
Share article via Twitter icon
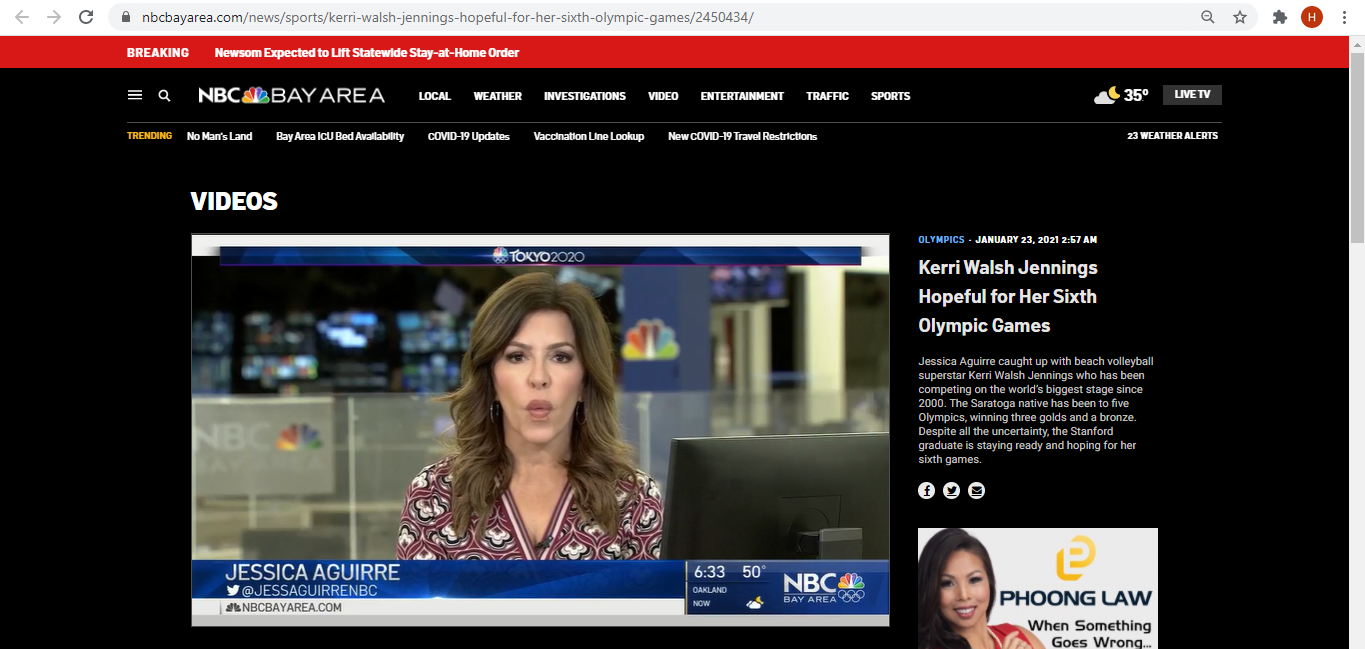[x=951, y=490]
